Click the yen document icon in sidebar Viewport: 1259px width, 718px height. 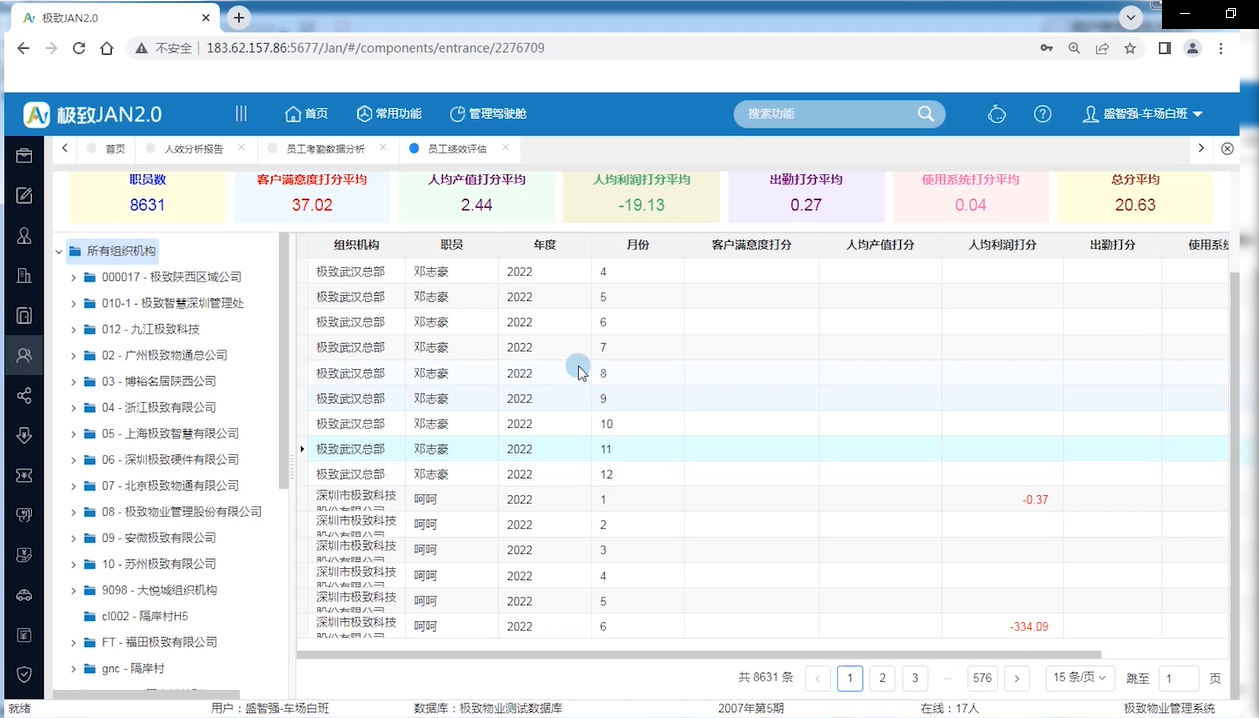coord(24,635)
